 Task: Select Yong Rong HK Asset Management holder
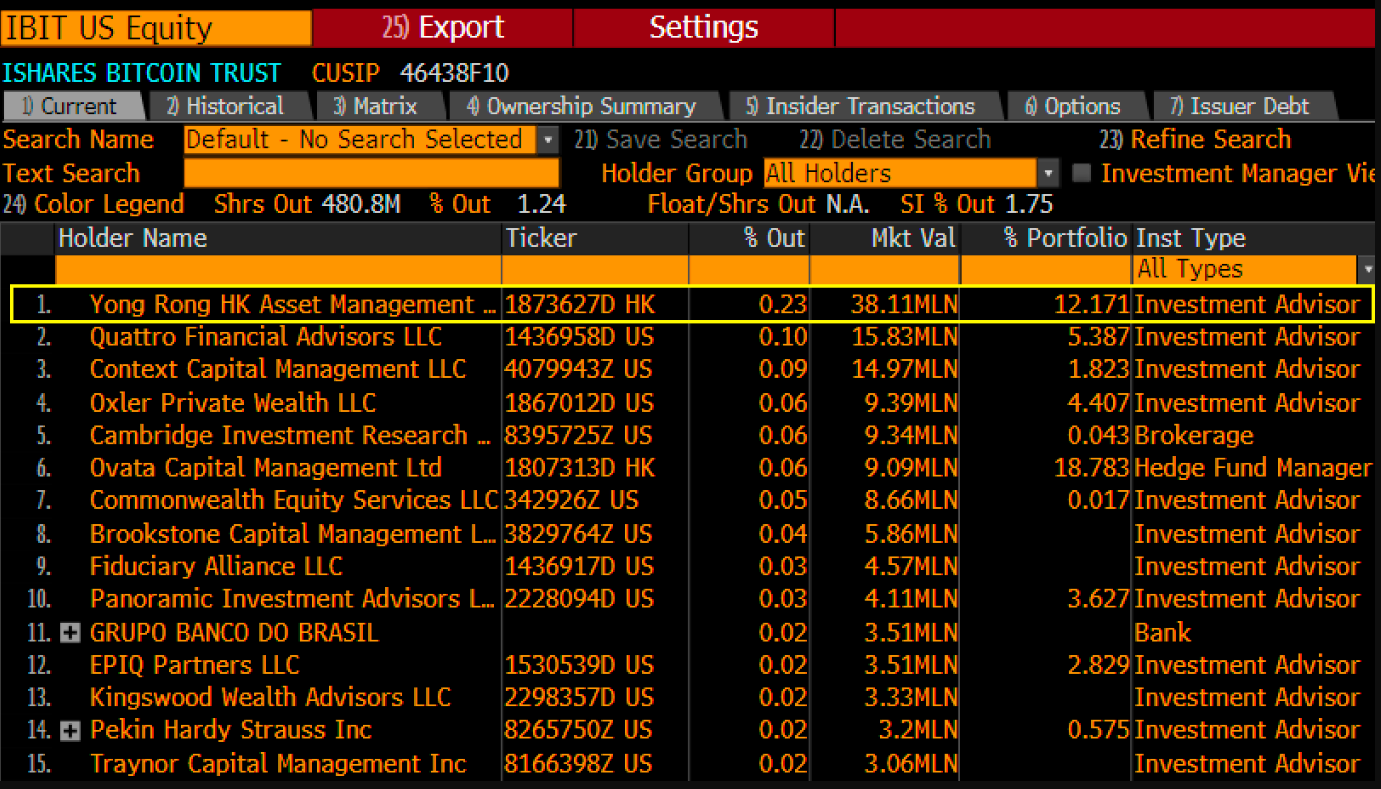292,304
